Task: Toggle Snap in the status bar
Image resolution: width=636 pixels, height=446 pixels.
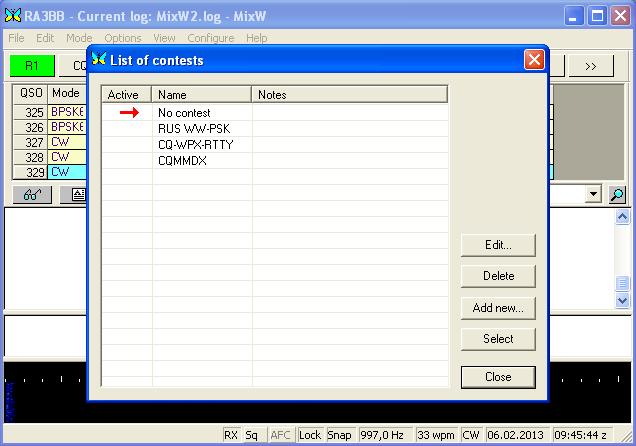Action: [340, 435]
